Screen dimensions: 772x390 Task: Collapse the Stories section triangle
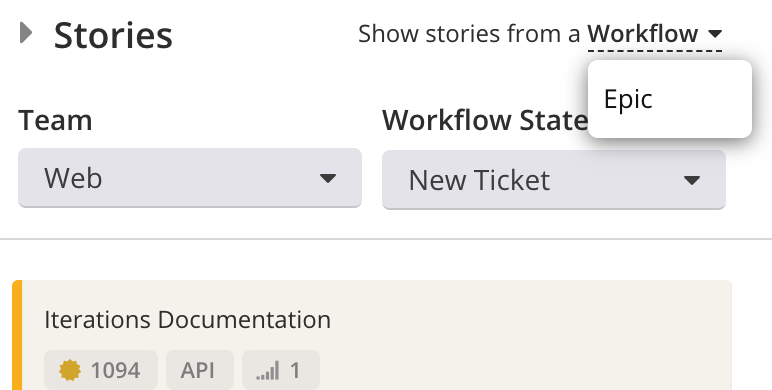coord(26,33)
